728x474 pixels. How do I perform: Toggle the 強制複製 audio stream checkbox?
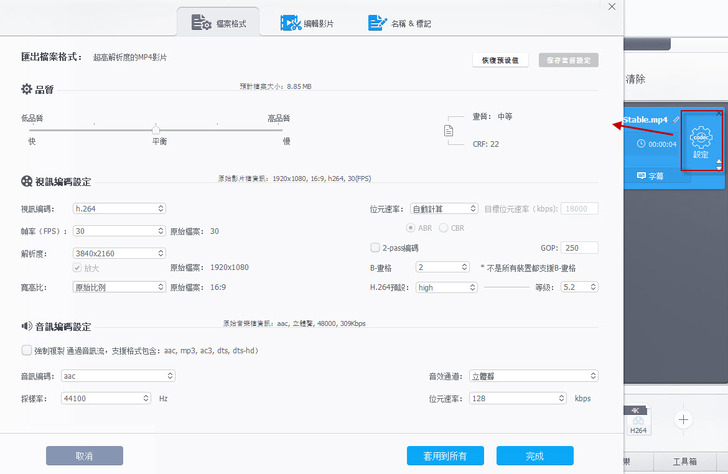26,350
